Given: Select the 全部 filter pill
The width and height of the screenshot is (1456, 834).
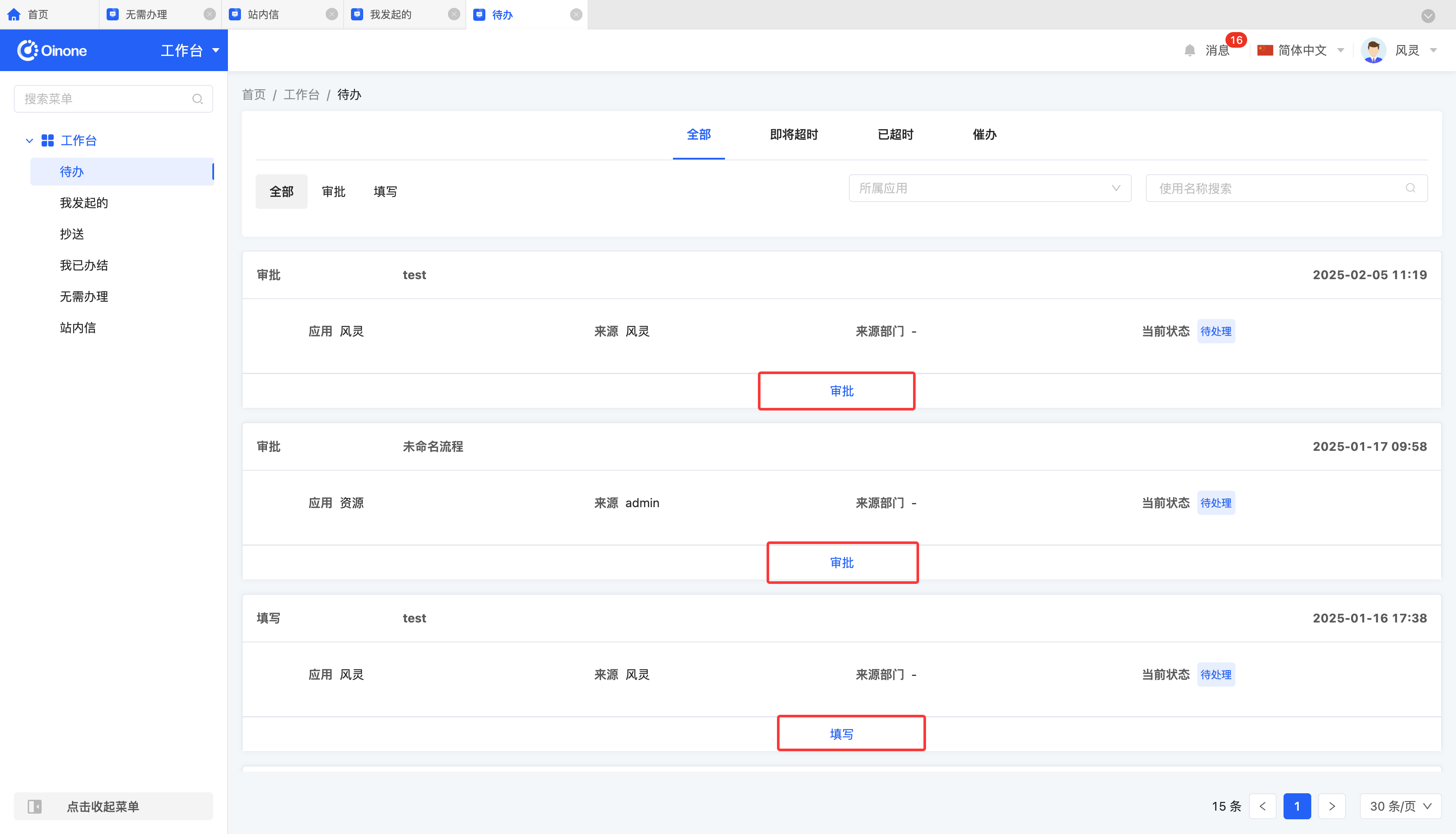Looking at the screenshot, I should pyautogui.click(x=281, y=191).
